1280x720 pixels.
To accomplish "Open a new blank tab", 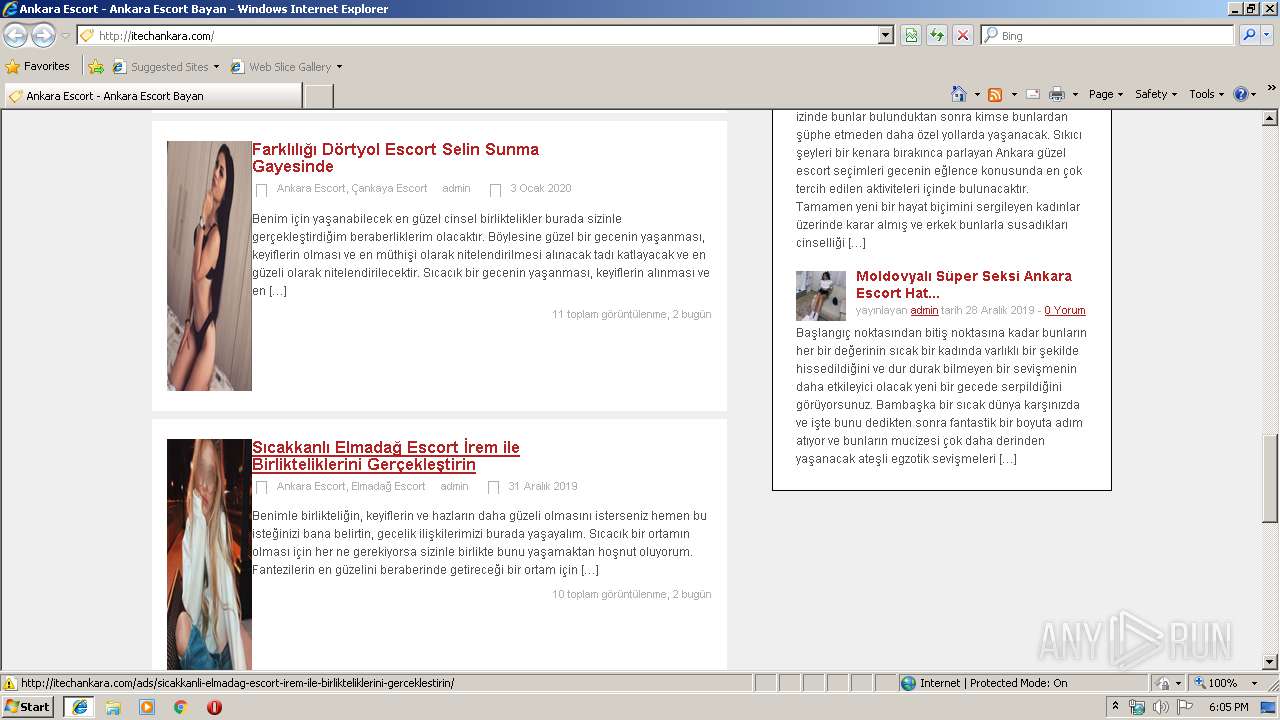I will click(x=319, y=96).
